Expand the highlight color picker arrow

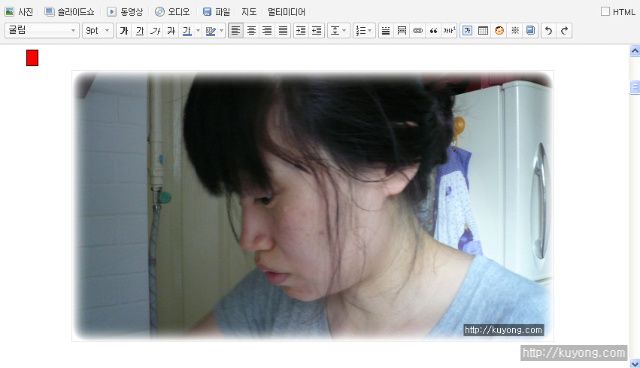point(222,31)
